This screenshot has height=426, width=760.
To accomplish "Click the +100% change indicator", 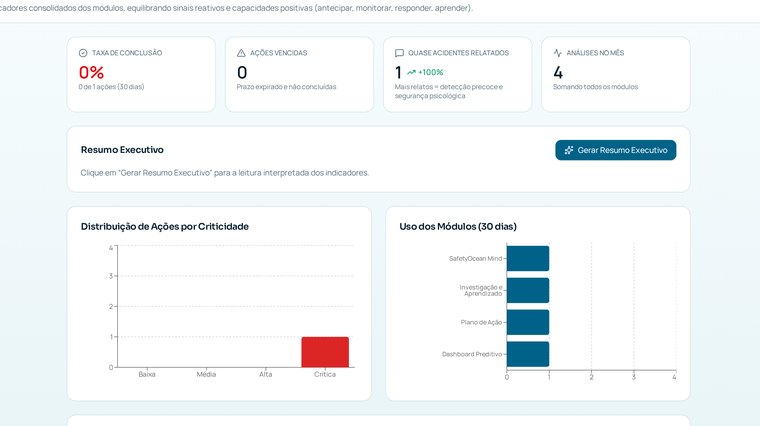I will tap(430, 72).
